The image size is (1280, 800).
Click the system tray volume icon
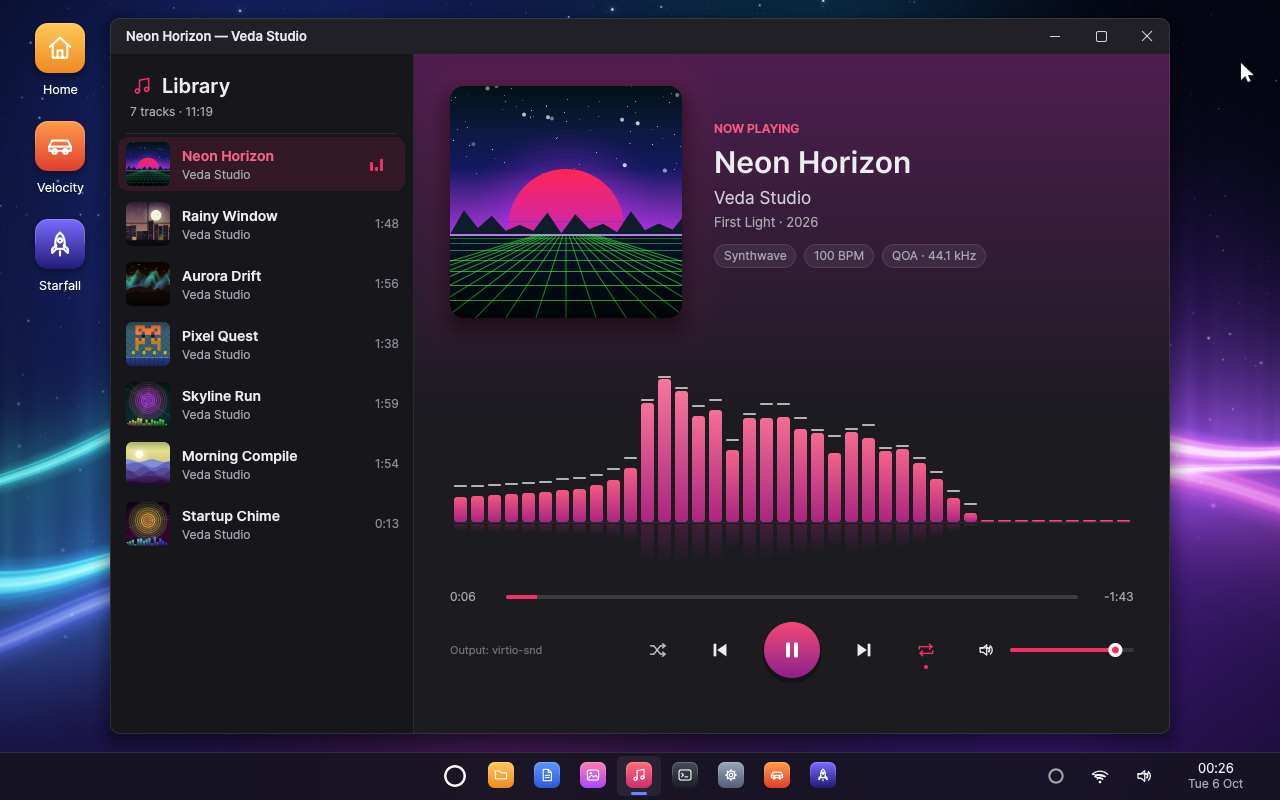(1144, 776)
